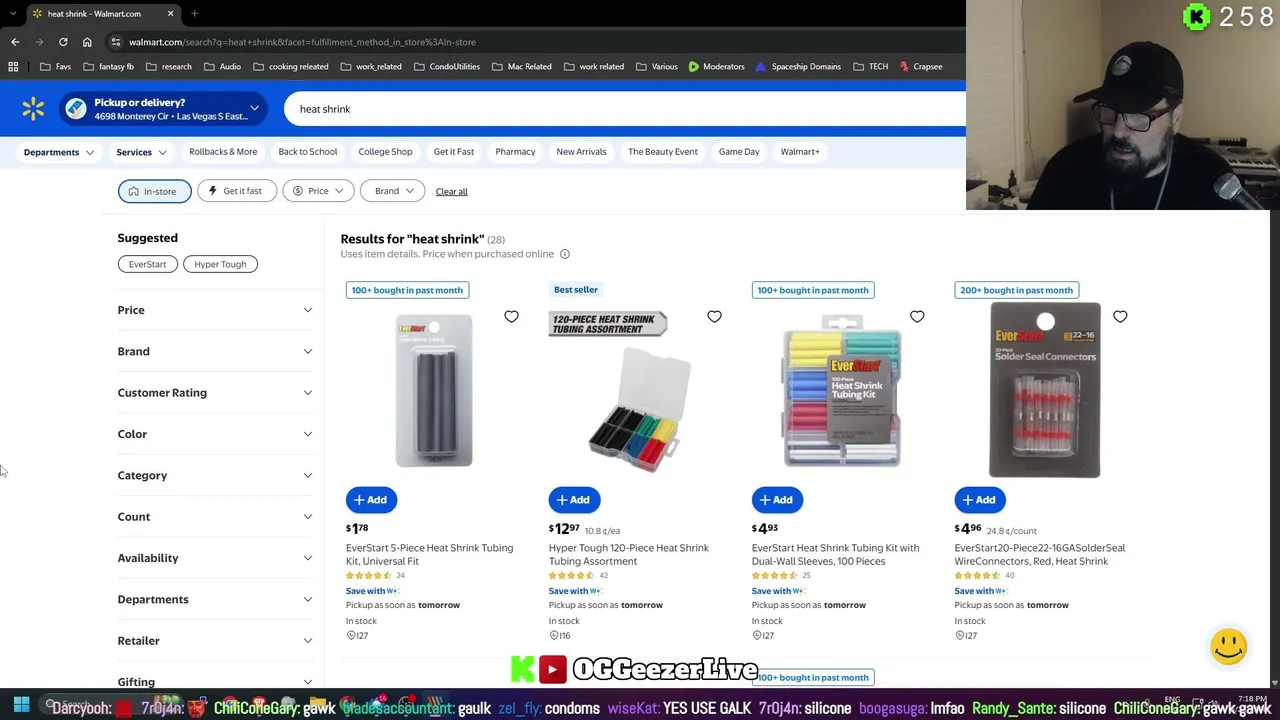Image resolution: width=1280 pixels, height=720 pixels.
Task: Toggle the In-store filter chip
Action: (x=154, y=191)
